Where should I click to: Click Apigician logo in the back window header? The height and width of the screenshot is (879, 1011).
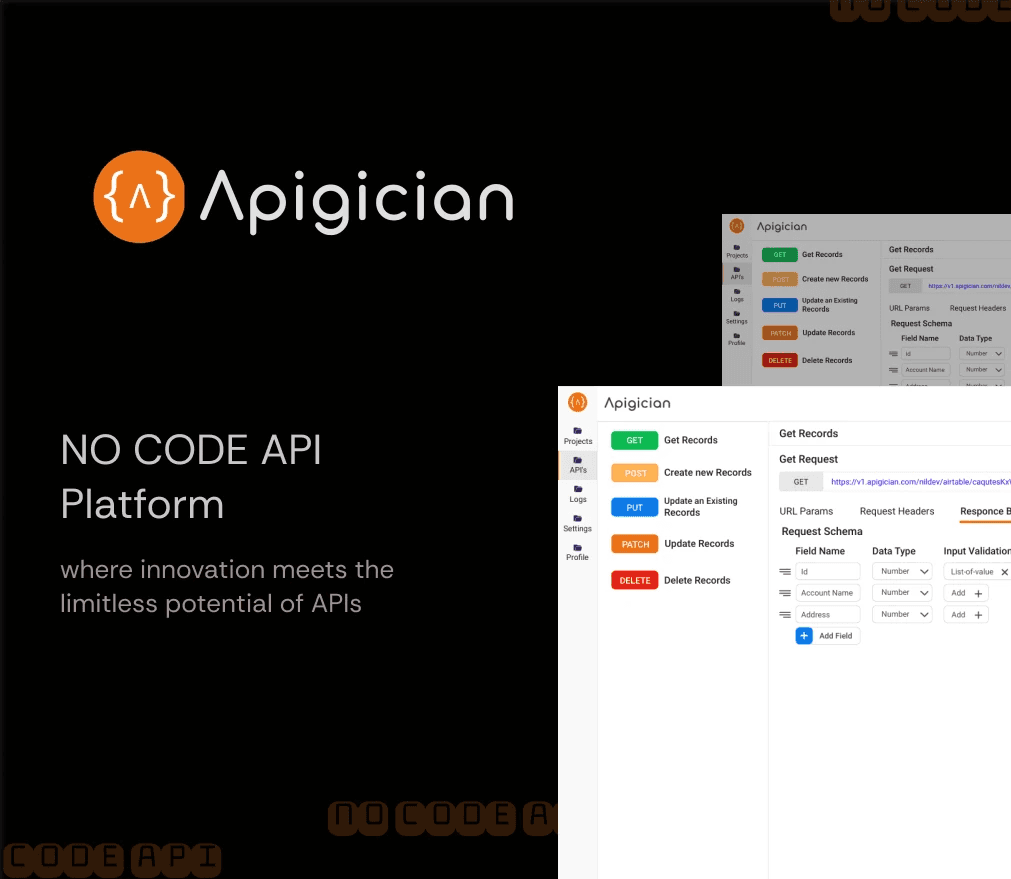(737, 226)
